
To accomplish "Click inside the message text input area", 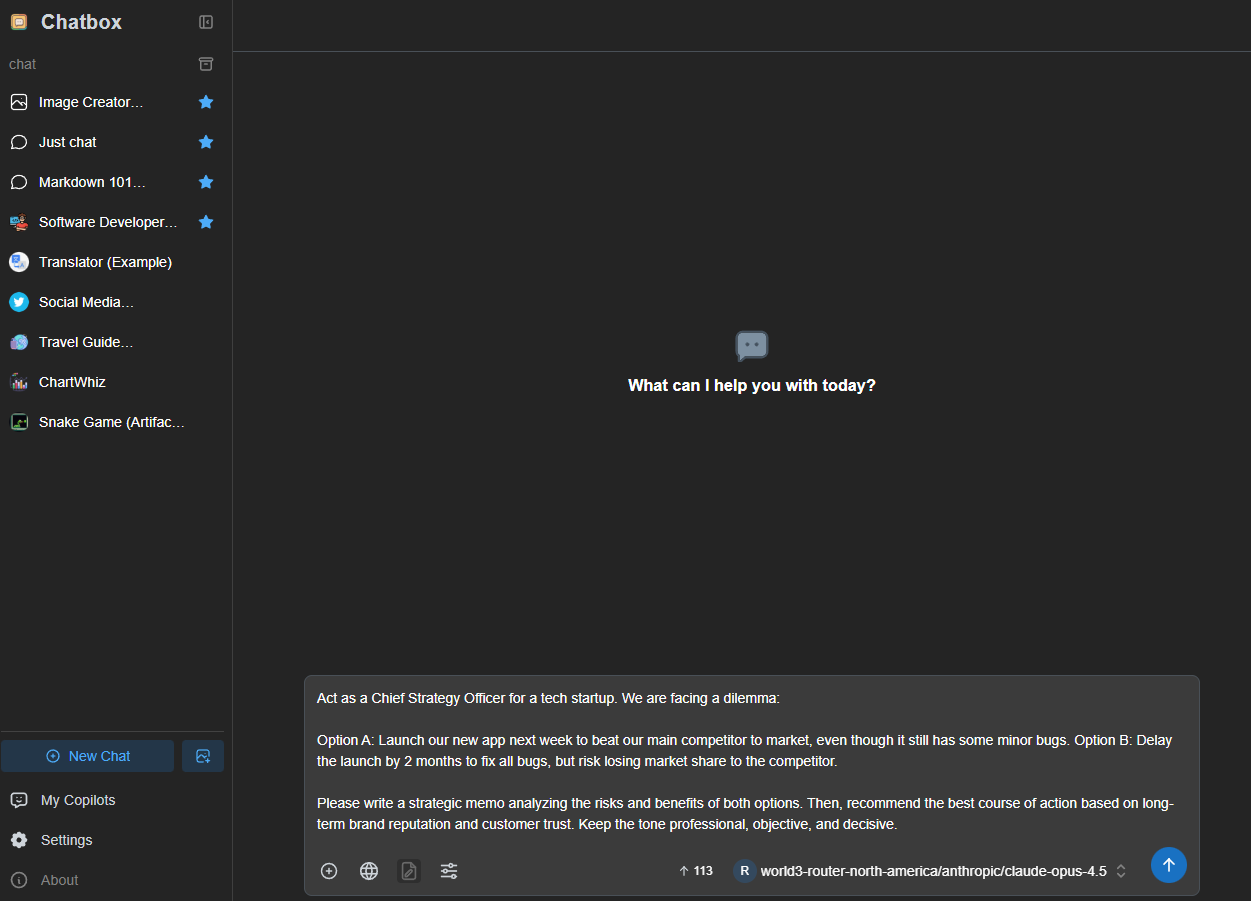I will 750,762.
